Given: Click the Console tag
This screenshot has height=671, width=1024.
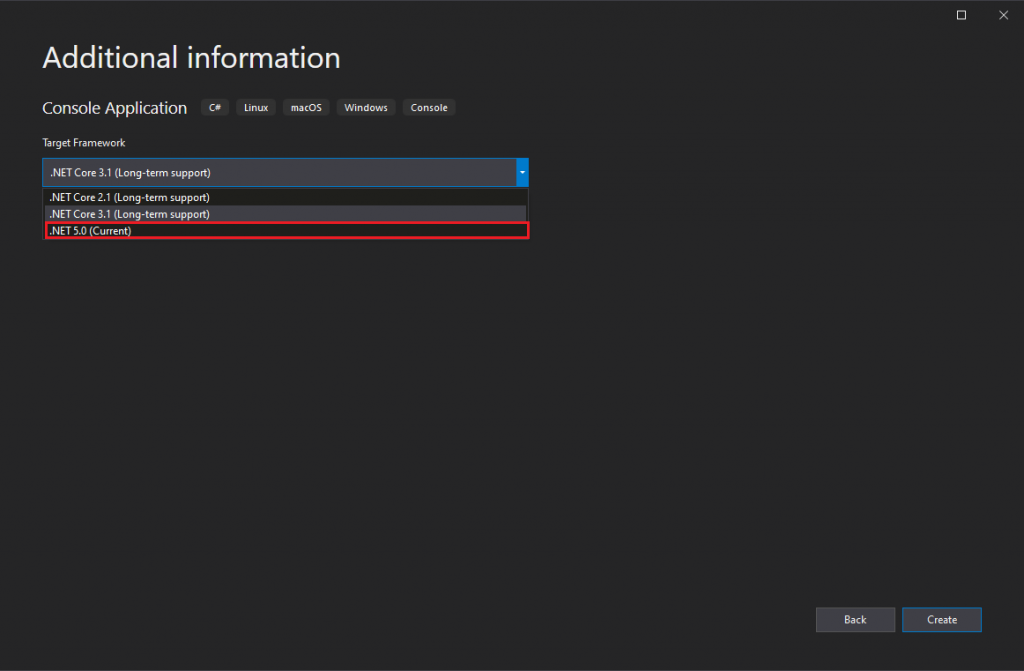Looking at the screenshot, I should pyautogui.click(x=429, y=108).
